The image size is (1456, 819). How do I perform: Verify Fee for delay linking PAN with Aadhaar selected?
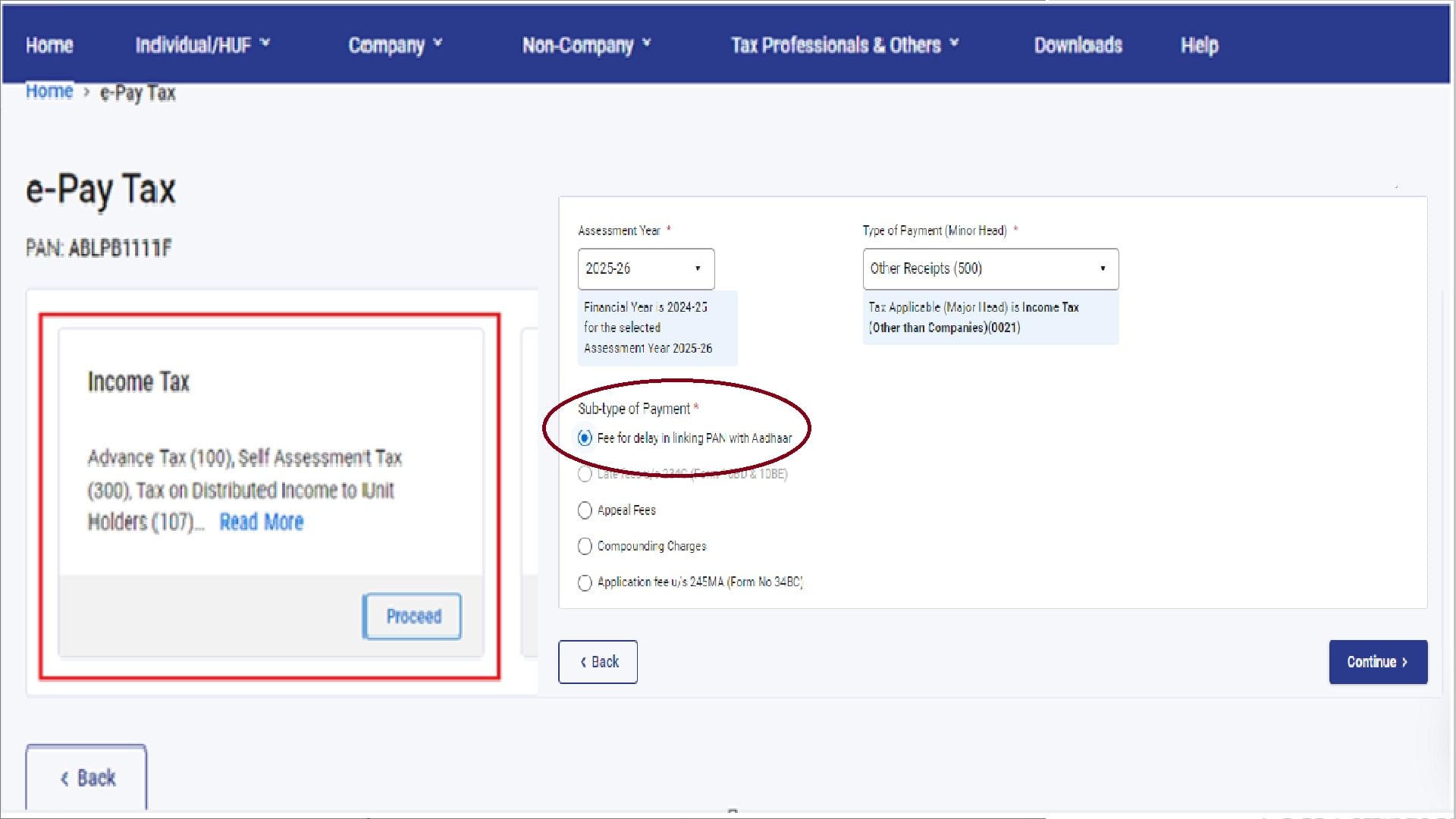click(x=584, y=438)
